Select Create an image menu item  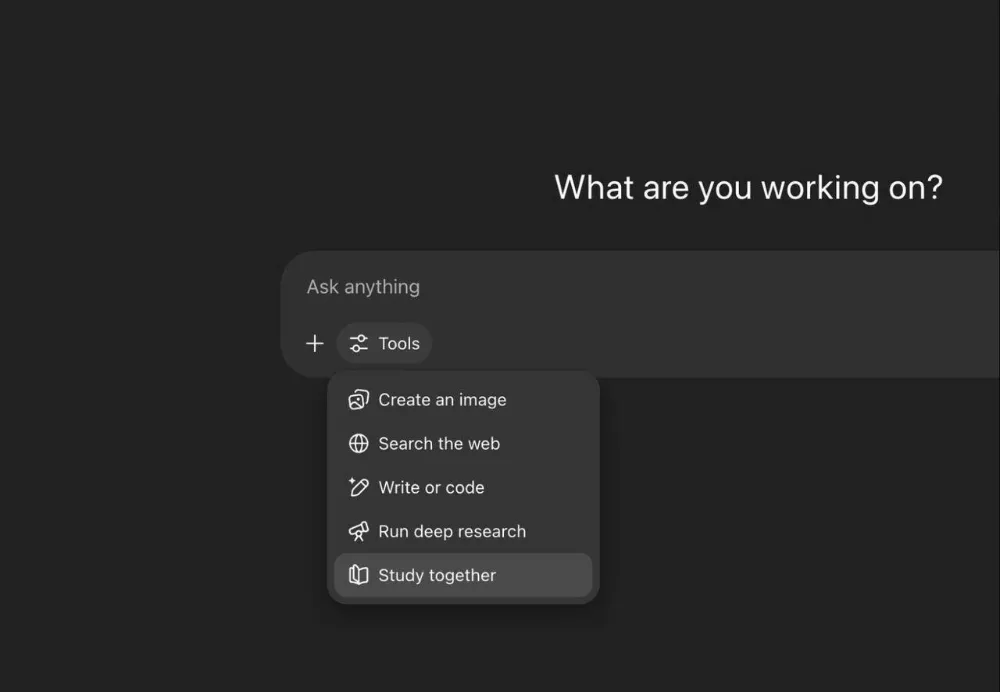pos(463,400)
